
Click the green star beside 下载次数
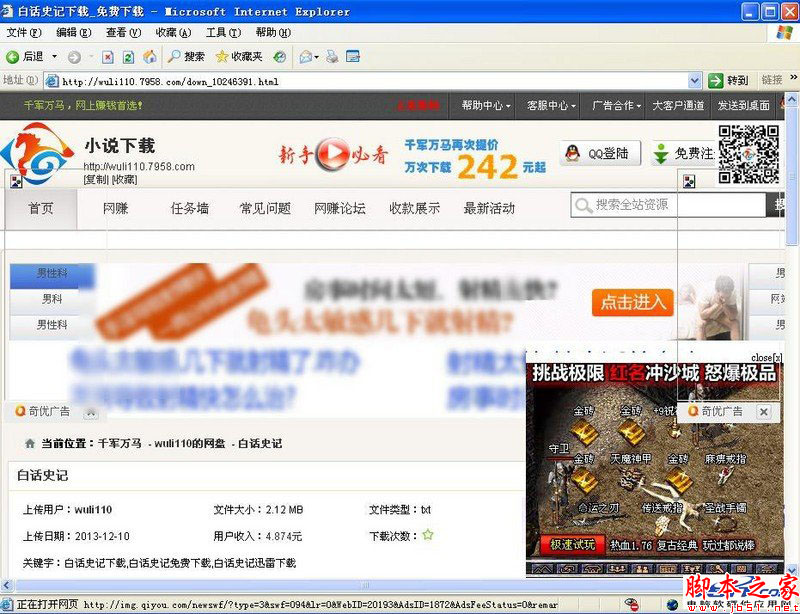click(426, 534)
